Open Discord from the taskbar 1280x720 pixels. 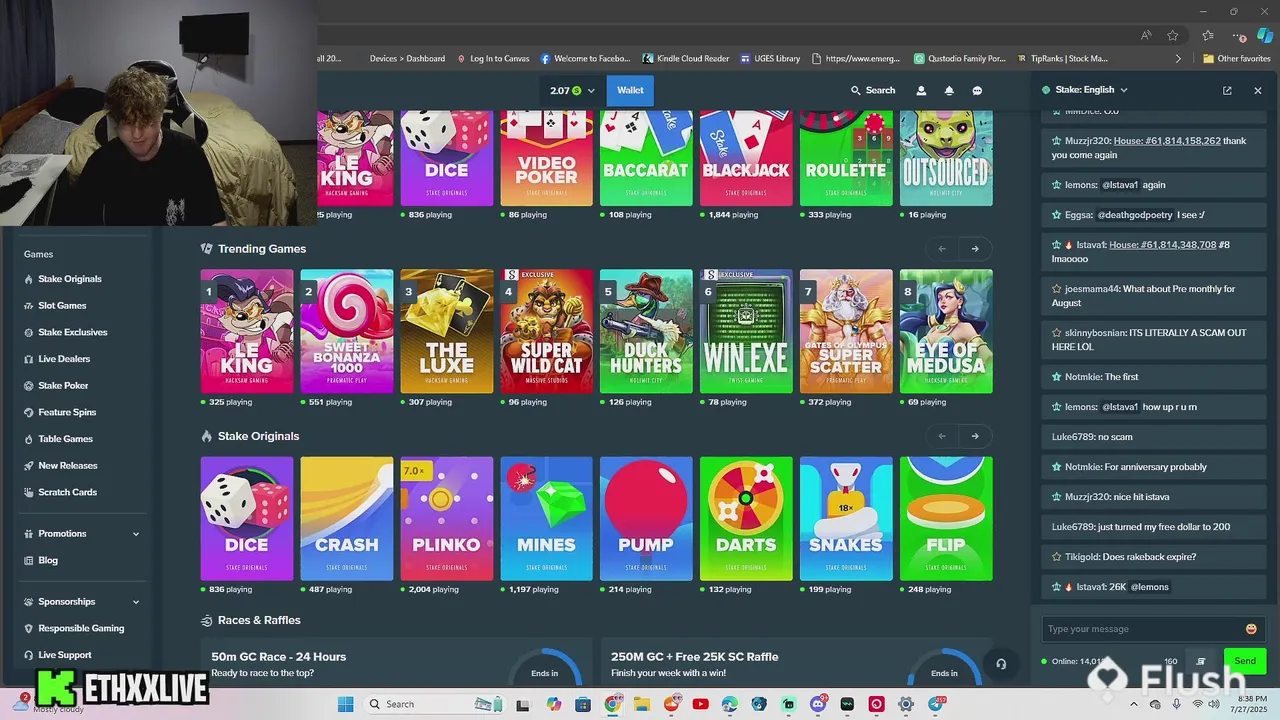click(818, 704)
